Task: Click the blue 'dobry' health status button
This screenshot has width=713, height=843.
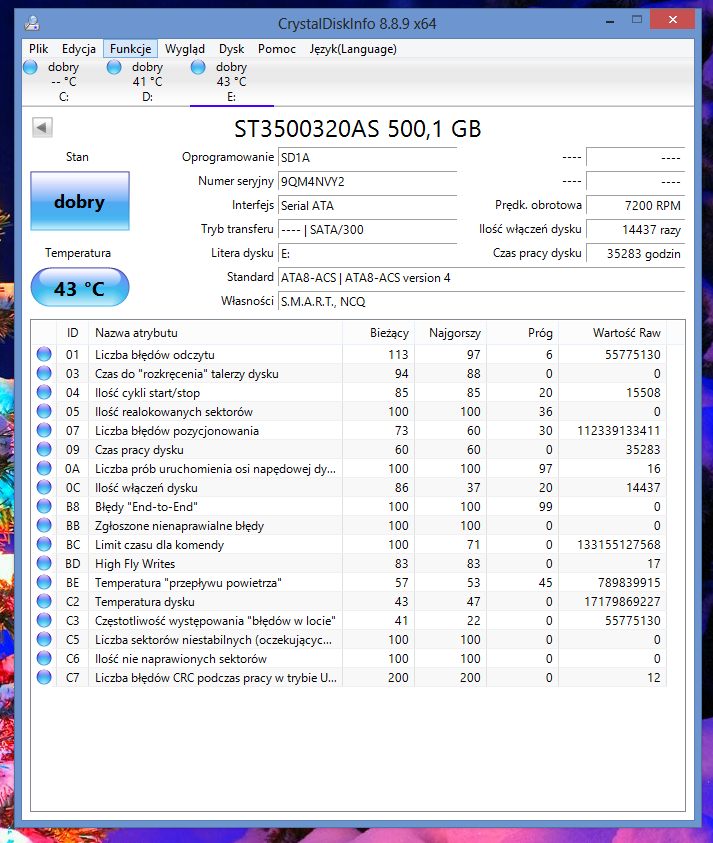Action: tap(80, 201)
